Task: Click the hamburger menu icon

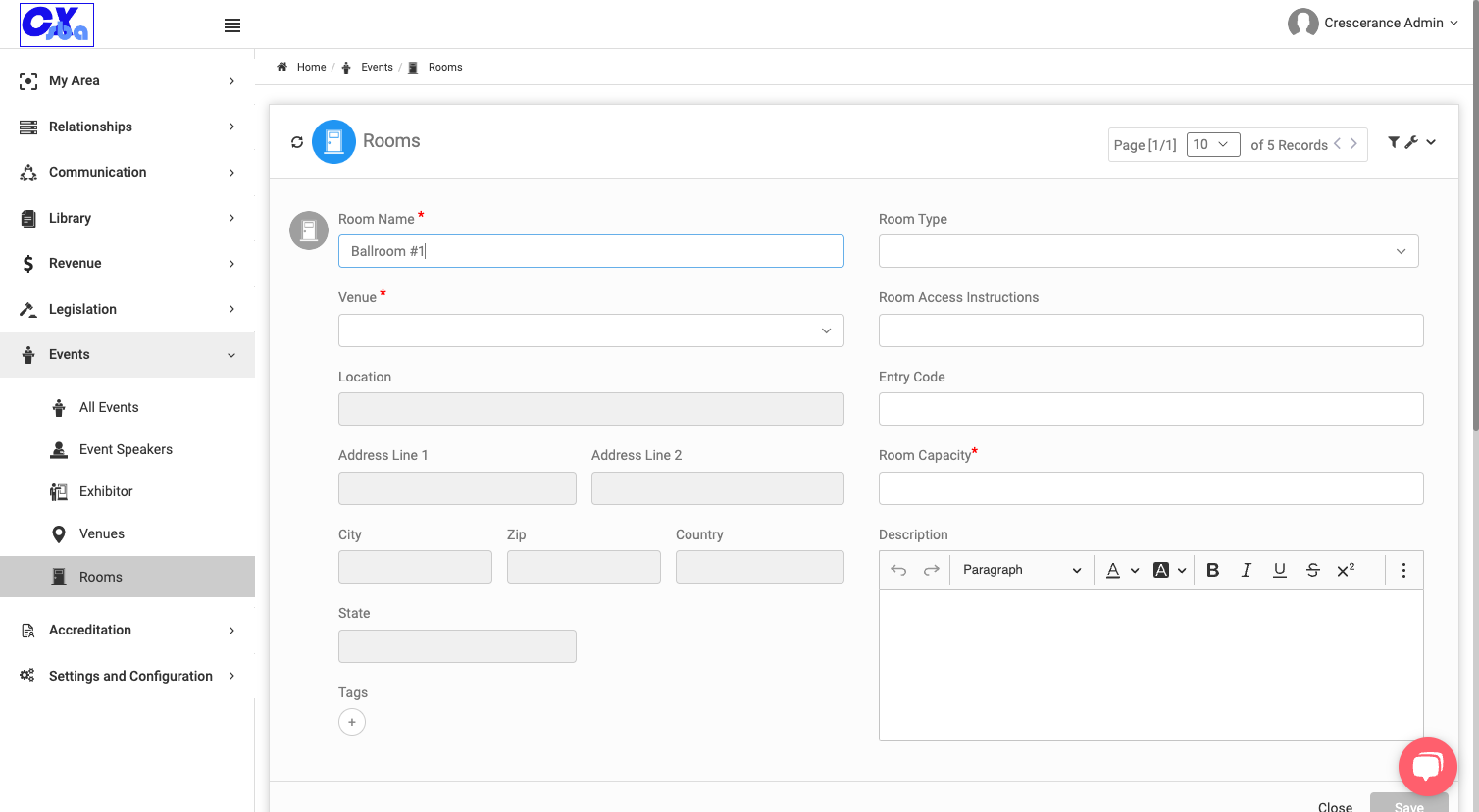Action: pyautogui.click(x=232, y=25)
